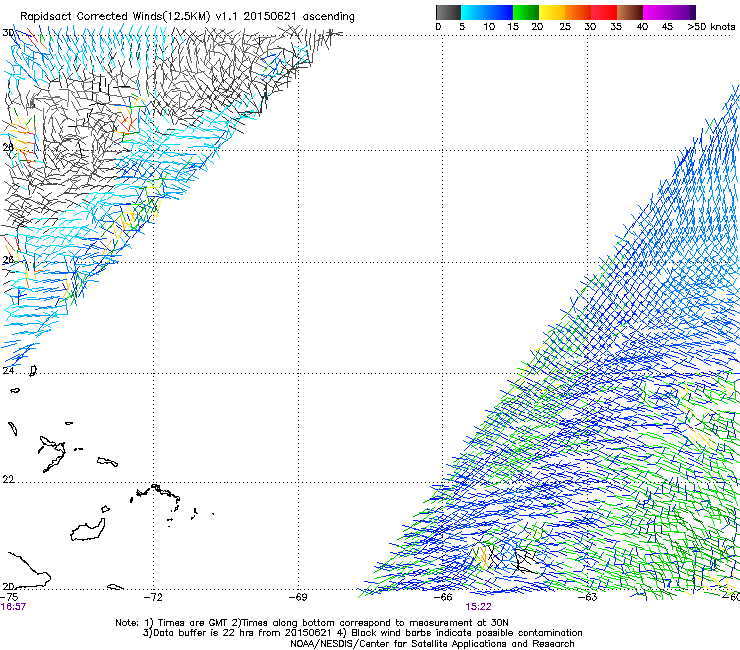The image size is (740, 650).
Task: Click the -75 longitude axis label
Action: (x=9, y=597)
